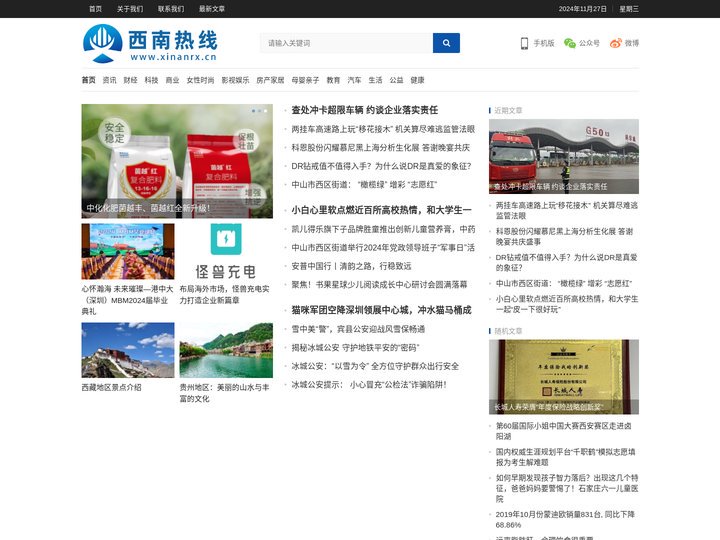
Task: Click the 随机文章 sidebar heading
Action: pos(508,331)
